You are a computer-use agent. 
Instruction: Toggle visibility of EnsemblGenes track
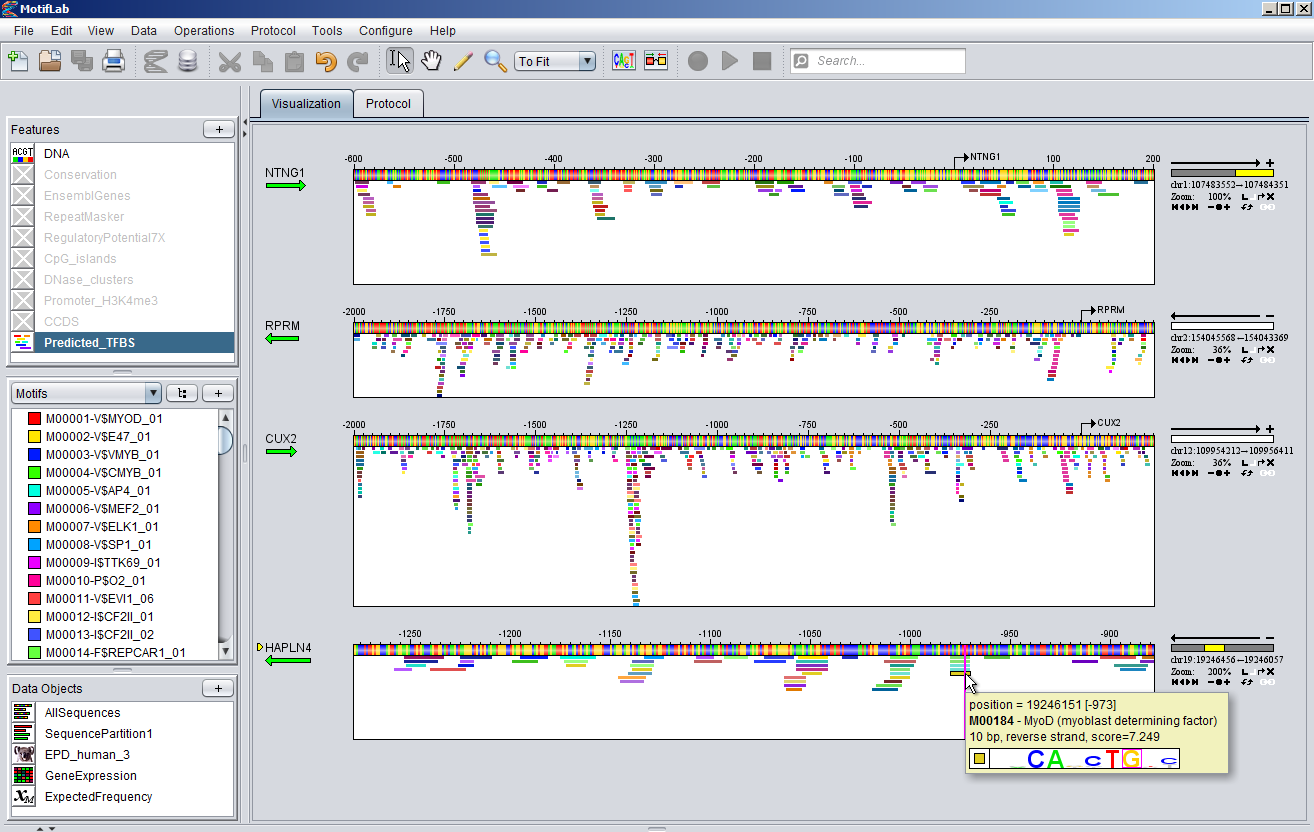coord(23,196)
